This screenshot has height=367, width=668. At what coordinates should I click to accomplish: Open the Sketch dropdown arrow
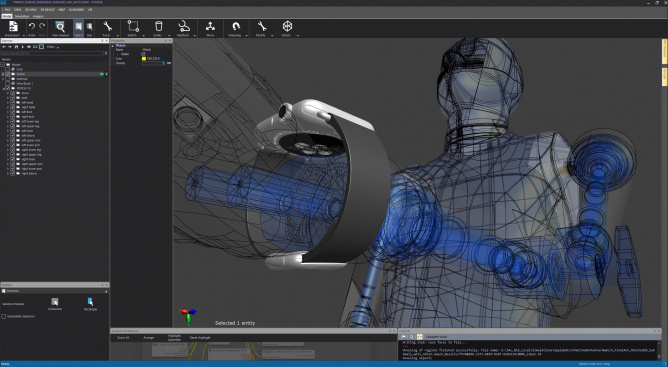click(144, 35)
